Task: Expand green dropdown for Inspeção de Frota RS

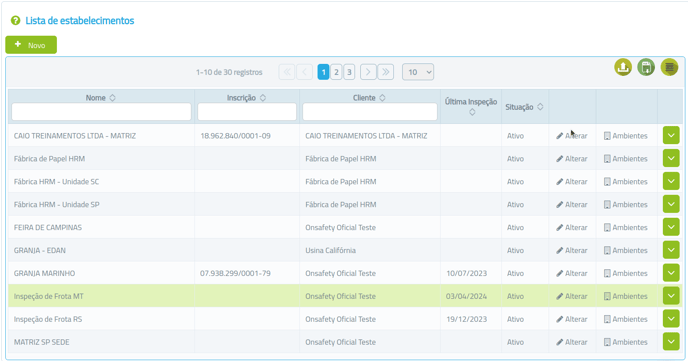Action: [x=671, y=318]
